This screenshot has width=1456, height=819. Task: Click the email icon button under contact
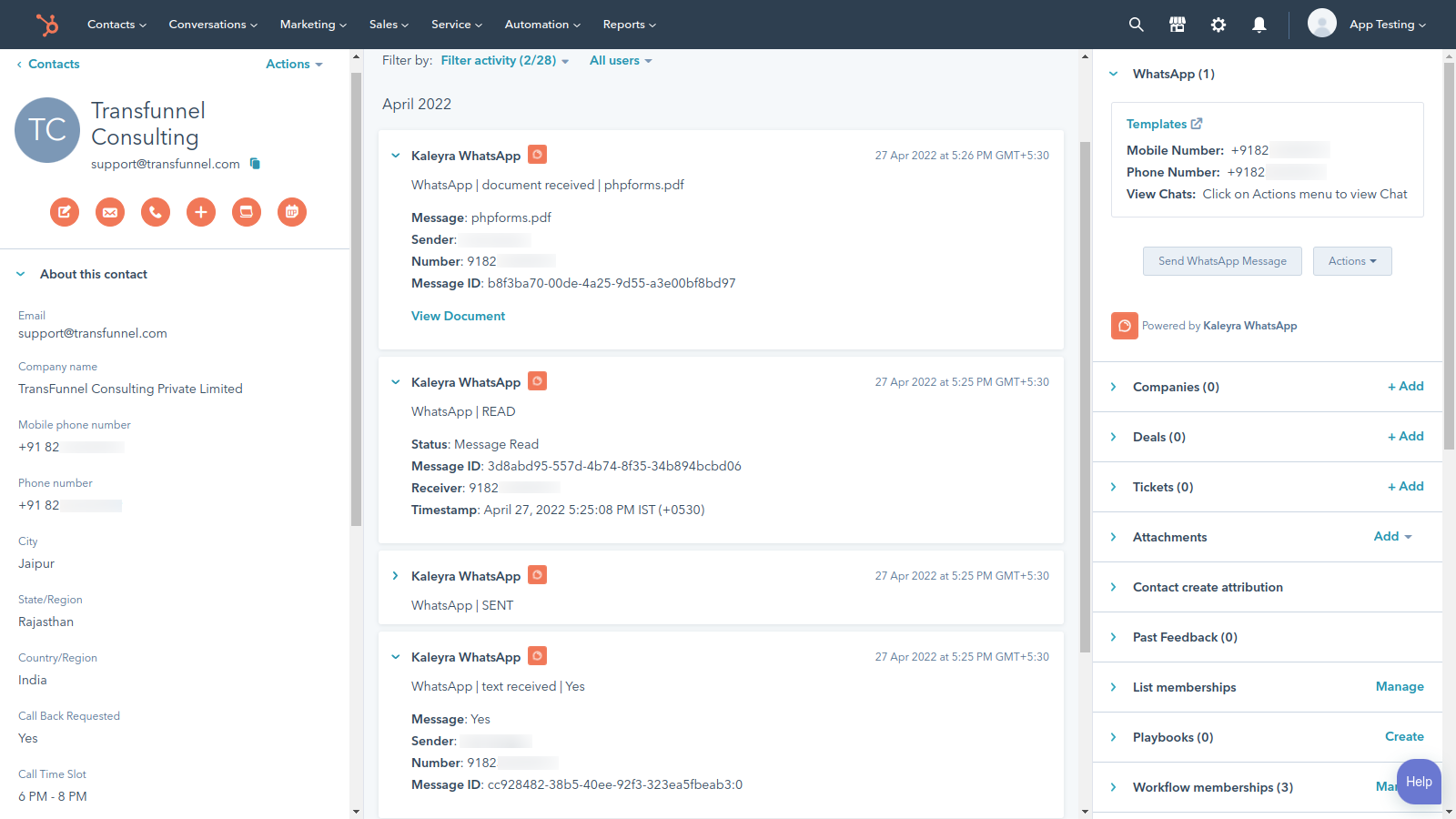(x=110, y=212)
